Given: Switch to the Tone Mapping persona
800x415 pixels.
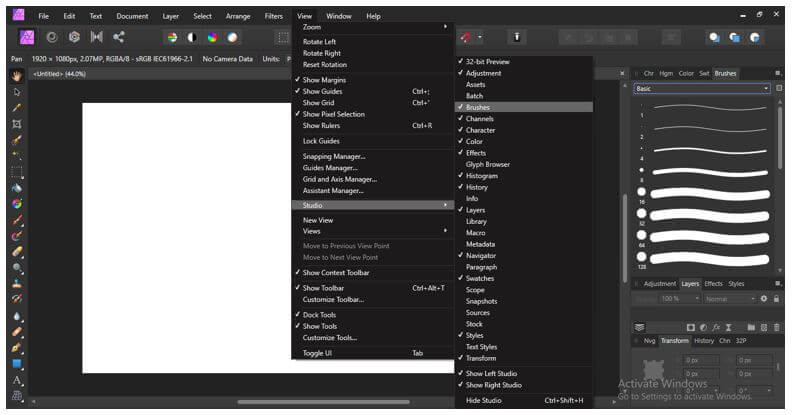Looking at the screenshot, I should point(96,37).
